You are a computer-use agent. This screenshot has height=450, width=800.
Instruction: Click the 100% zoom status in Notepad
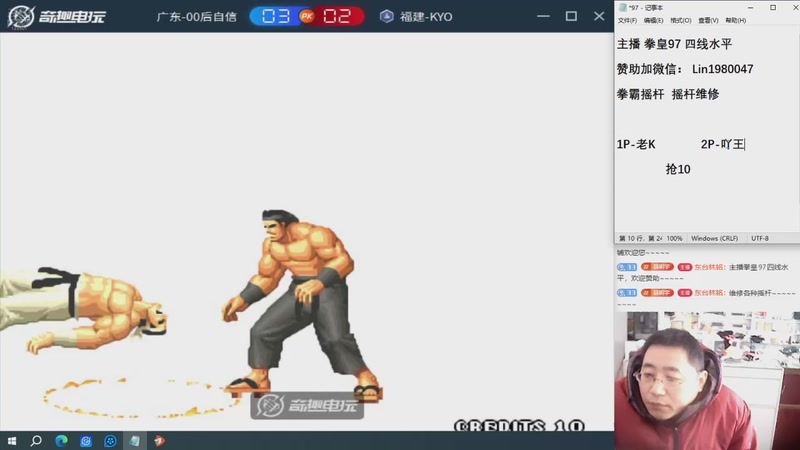point(674,238)
